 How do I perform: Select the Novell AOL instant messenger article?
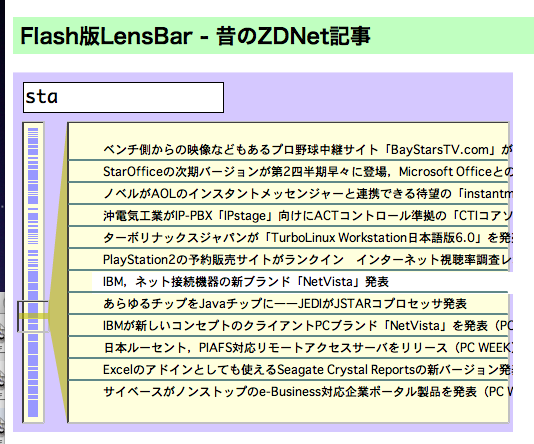pyautogui.click(x=289, y=193)
